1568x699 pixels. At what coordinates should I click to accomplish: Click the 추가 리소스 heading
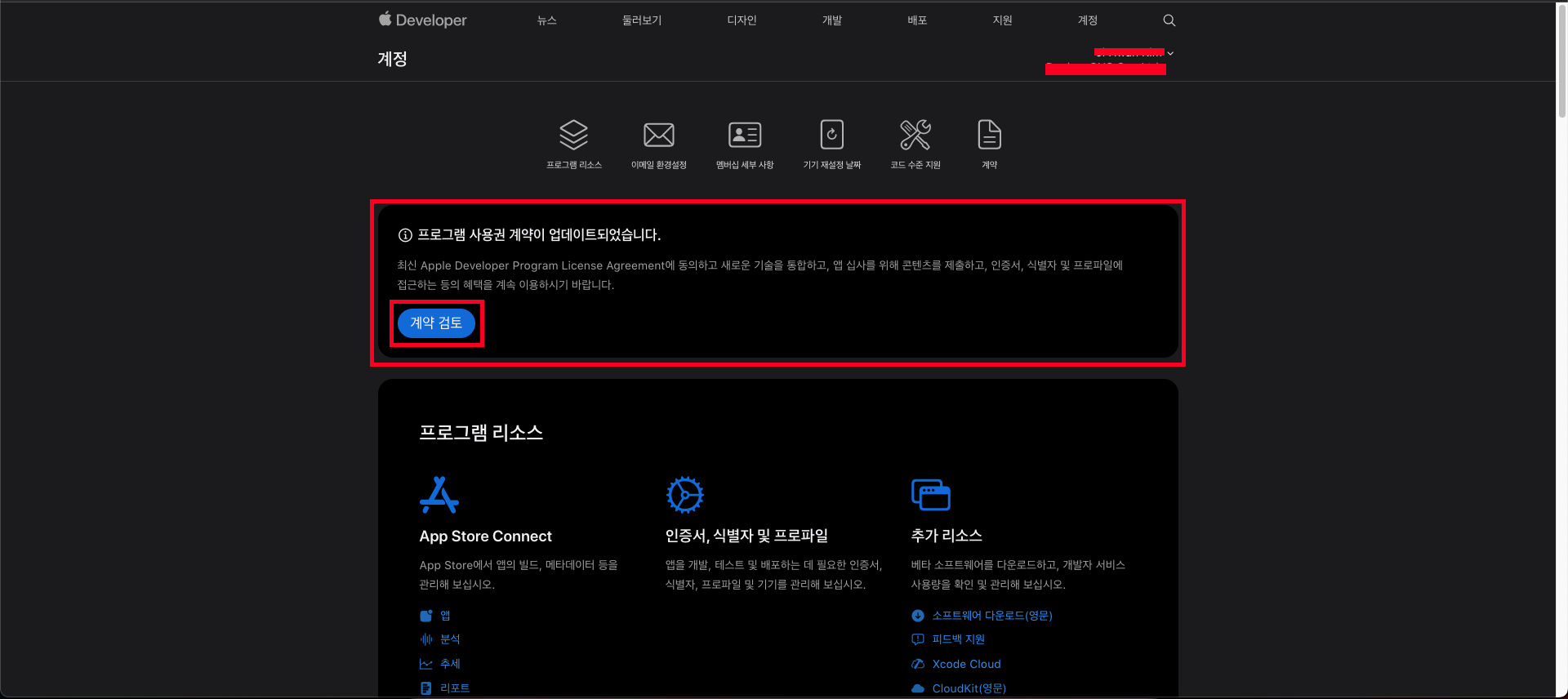(947, 536)
